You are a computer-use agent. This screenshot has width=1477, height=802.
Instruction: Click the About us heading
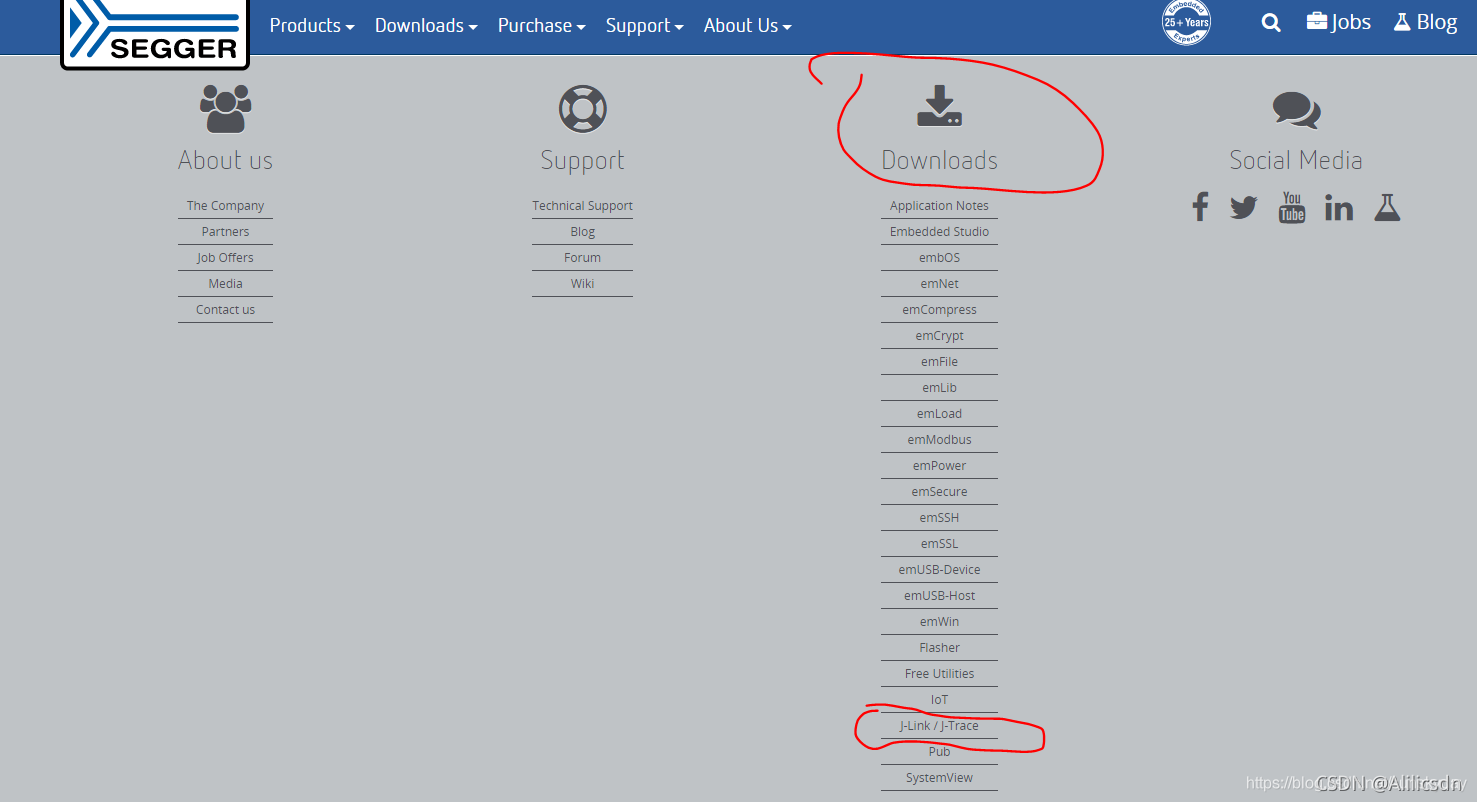225,160
